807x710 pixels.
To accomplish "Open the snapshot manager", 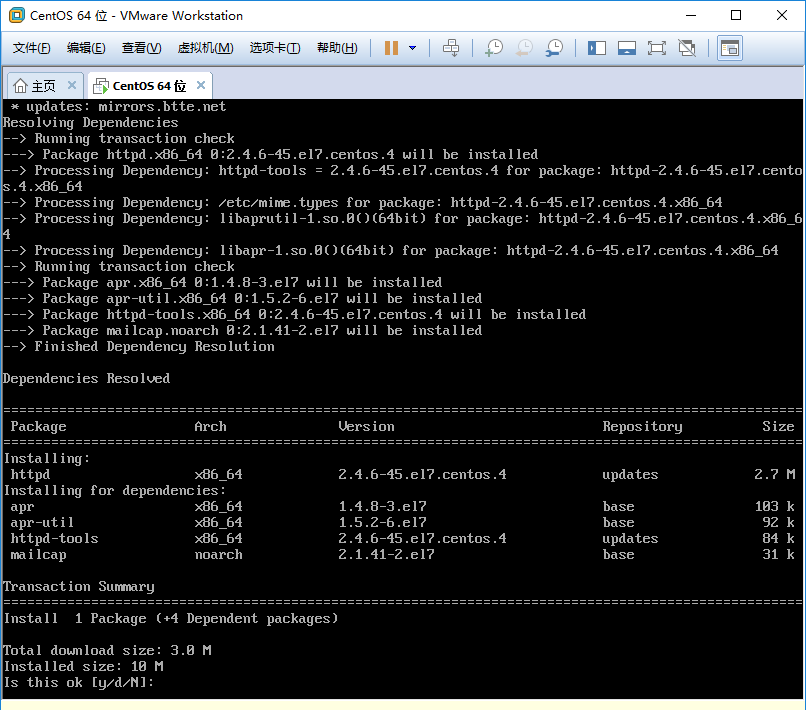I will (554, 48).
